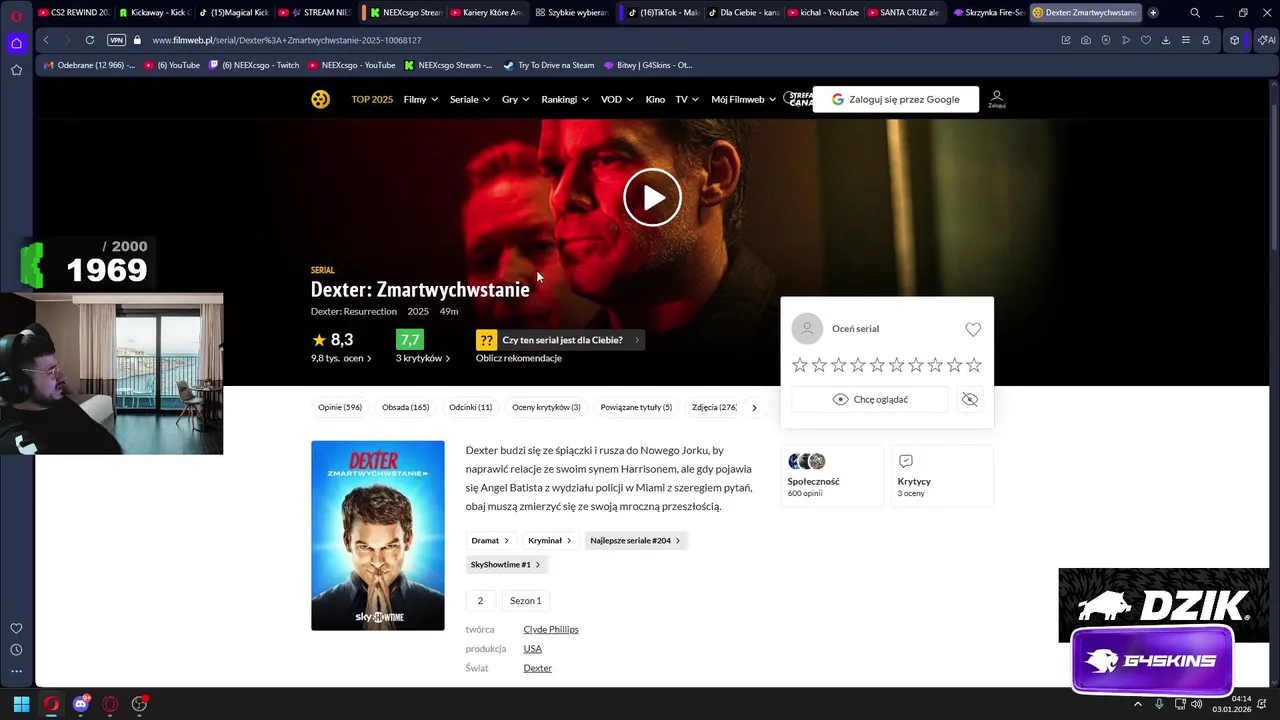Open the SkyShowtime #1 tag
Image resolution: width=1280 pixels, height=720 pixels.
point(505,564)
